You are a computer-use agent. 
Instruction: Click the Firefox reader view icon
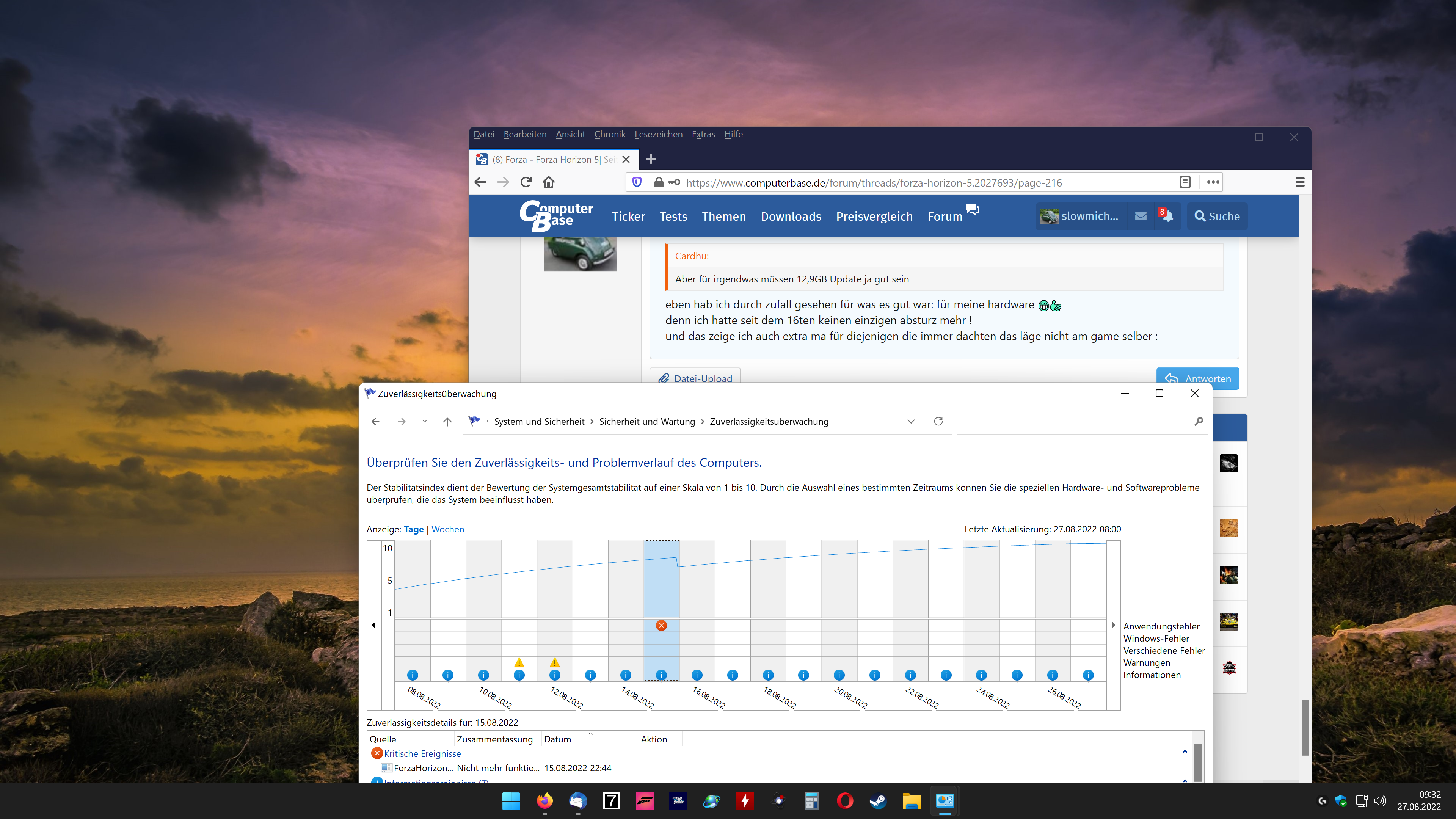tap(1185, 182)
